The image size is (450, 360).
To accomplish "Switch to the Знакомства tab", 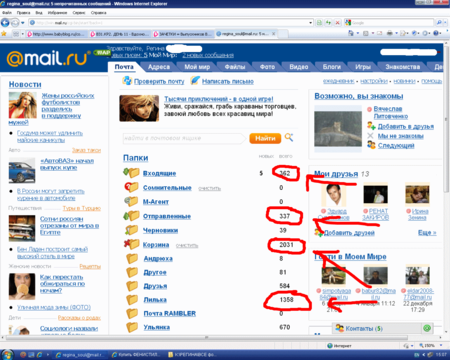I will click(403, 67).
